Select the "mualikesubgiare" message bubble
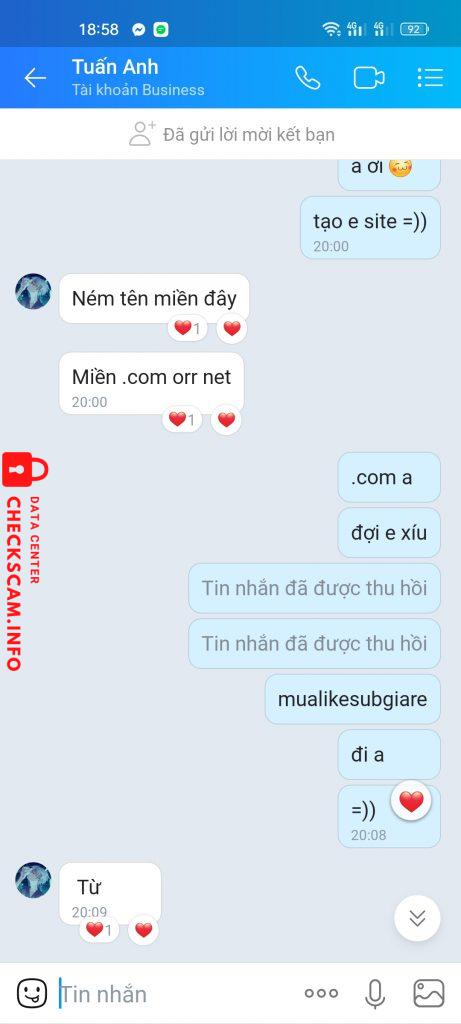461x1024 pixels. click(x=353, y=699)
